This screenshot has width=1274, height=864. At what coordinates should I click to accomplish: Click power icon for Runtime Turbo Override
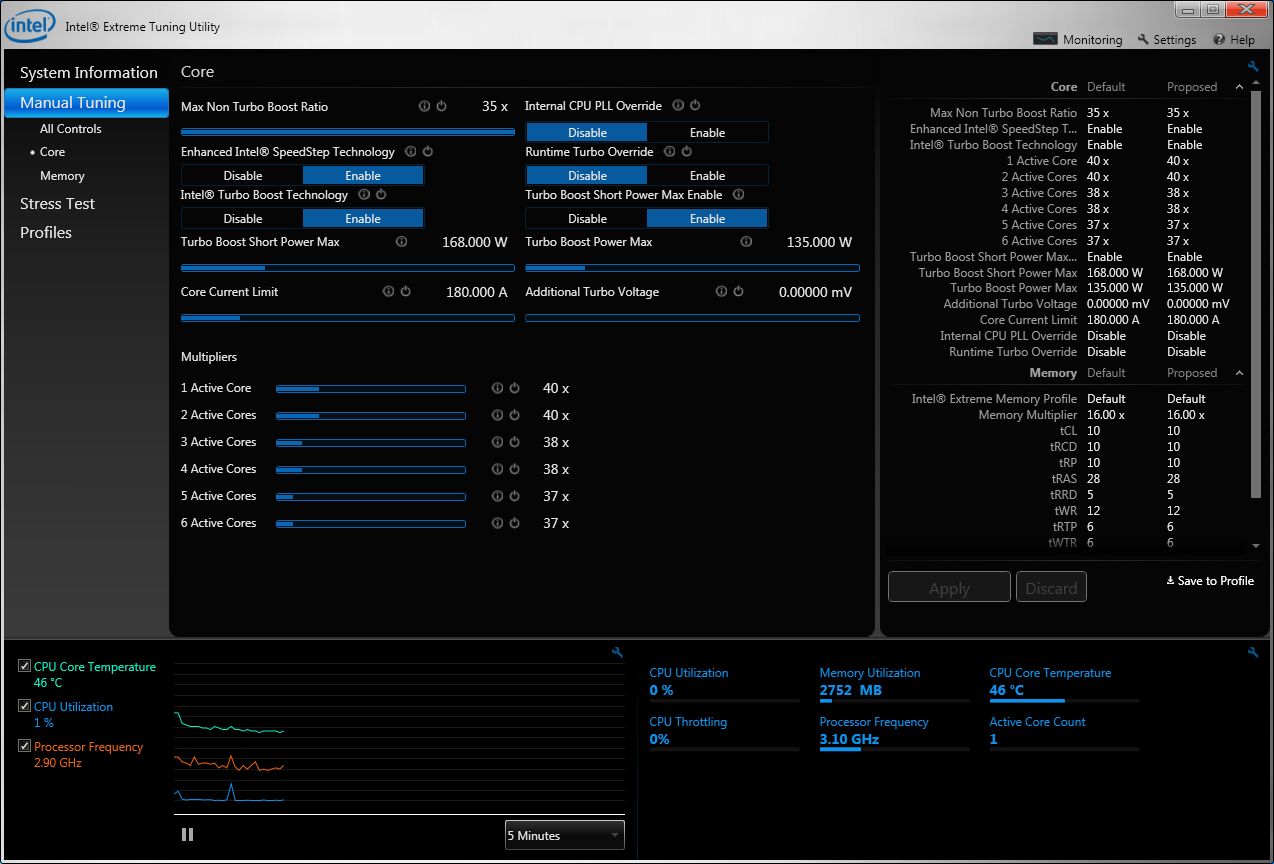click(x=687, y=152)
